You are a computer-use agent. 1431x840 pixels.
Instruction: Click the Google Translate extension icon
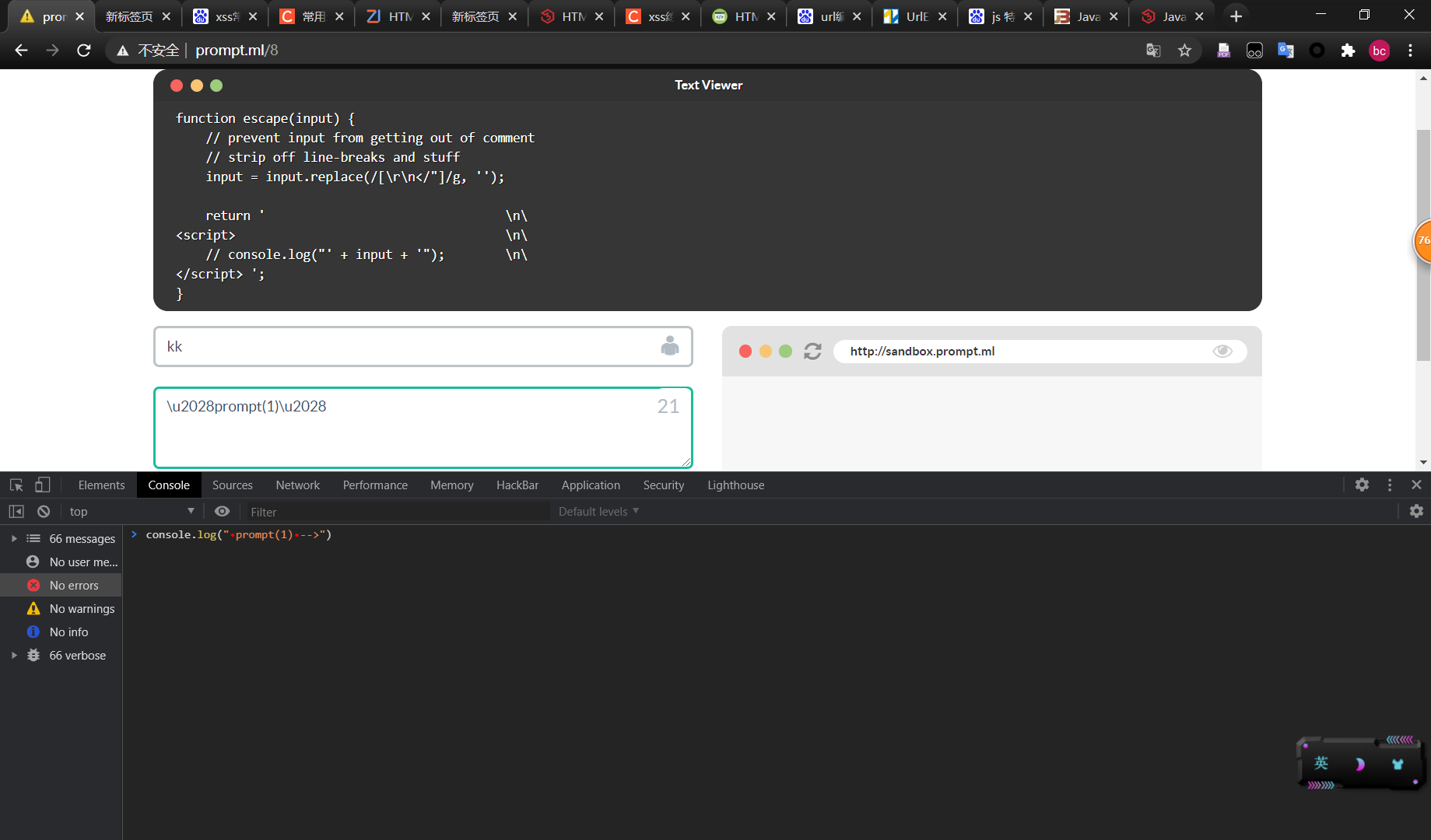tap(1285, 51)
